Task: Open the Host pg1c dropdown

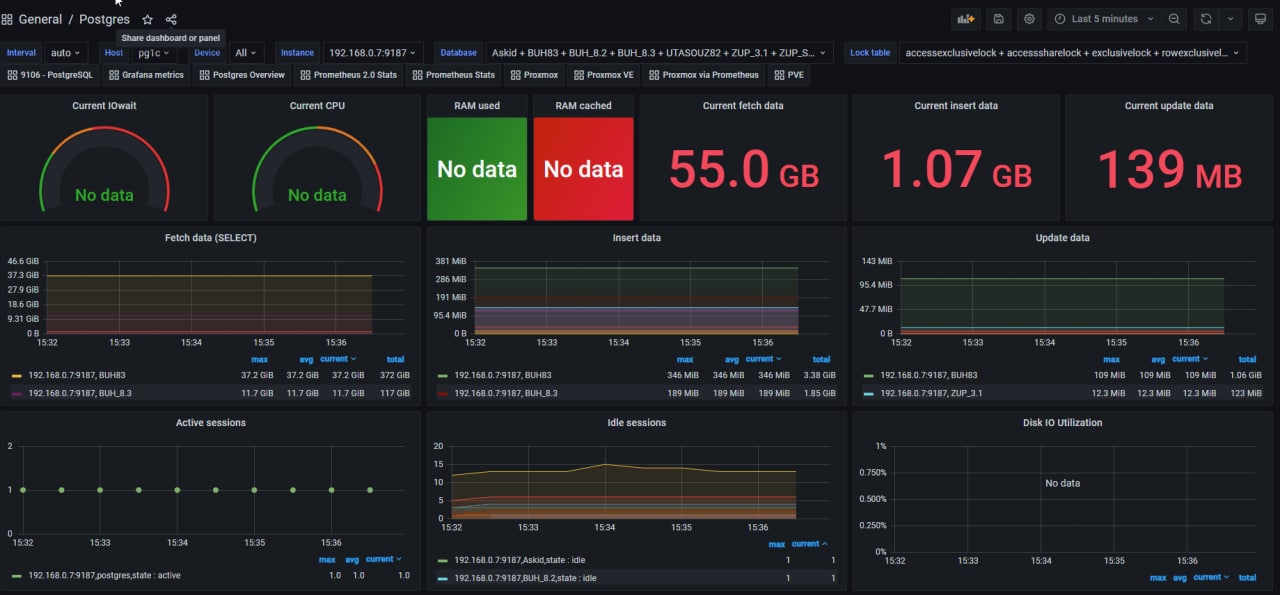Action: pyautogui.click(x=154, y=53)
